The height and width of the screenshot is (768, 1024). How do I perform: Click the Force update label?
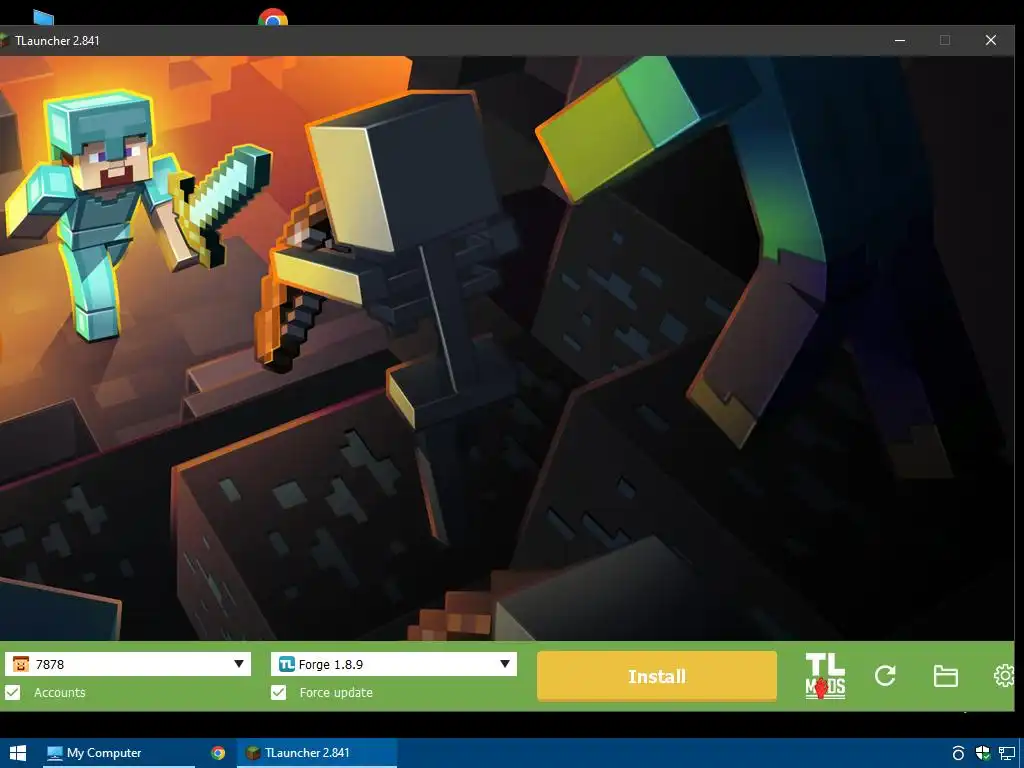point(336,692)
